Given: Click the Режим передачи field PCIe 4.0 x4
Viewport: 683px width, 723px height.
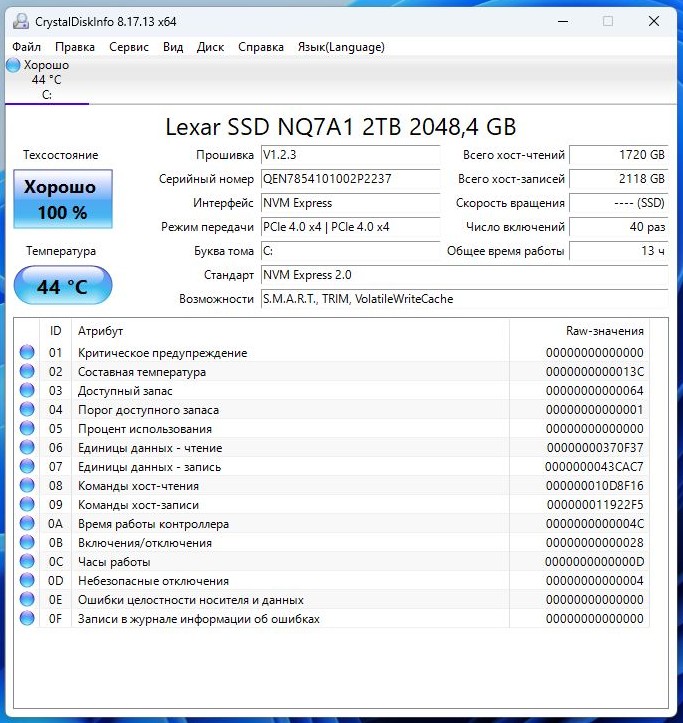Looking at the screenshot, I should pyautogui.click(x=350, y=227).
